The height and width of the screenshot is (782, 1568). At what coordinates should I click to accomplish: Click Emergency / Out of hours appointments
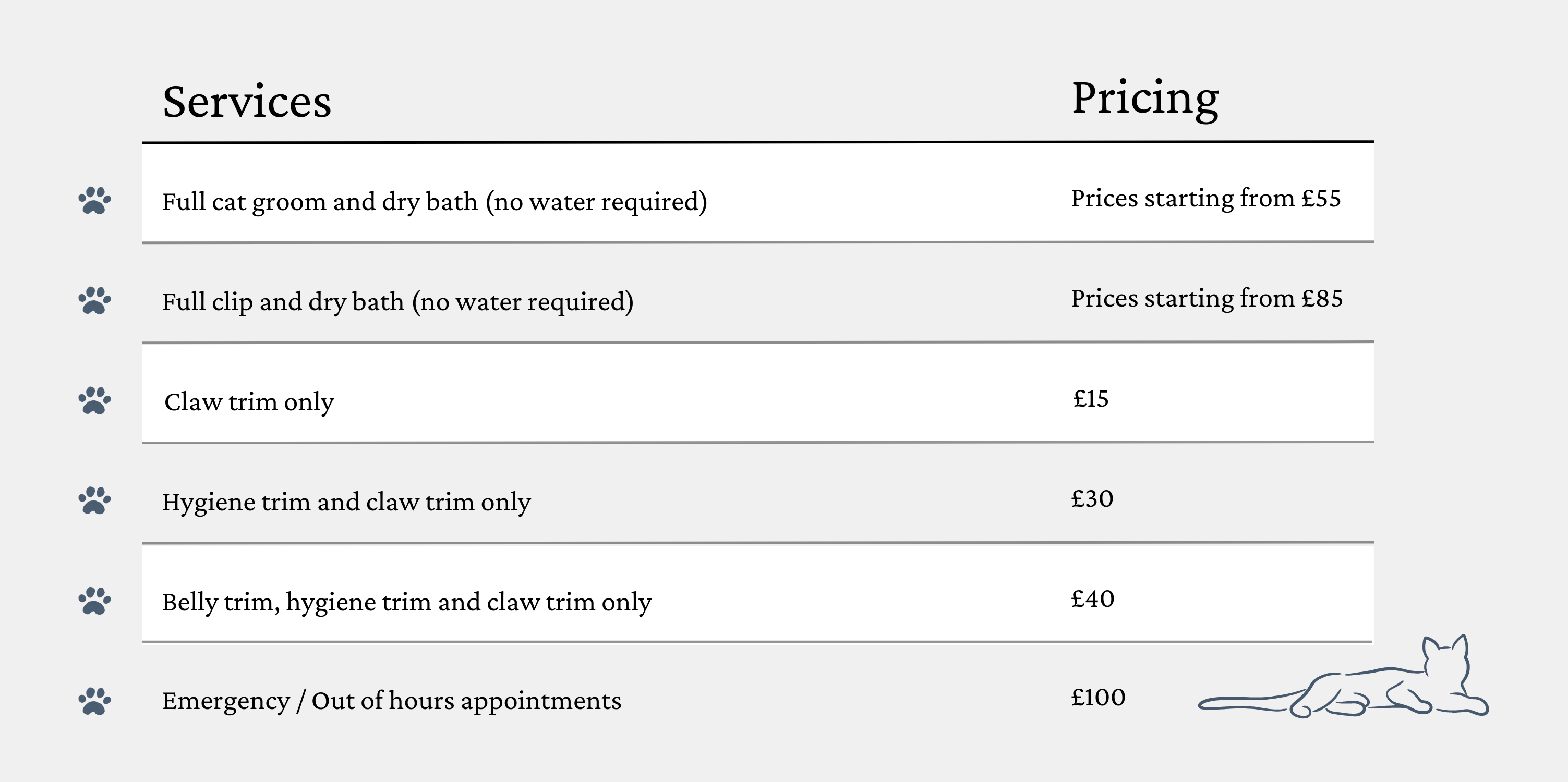point(391,701)
